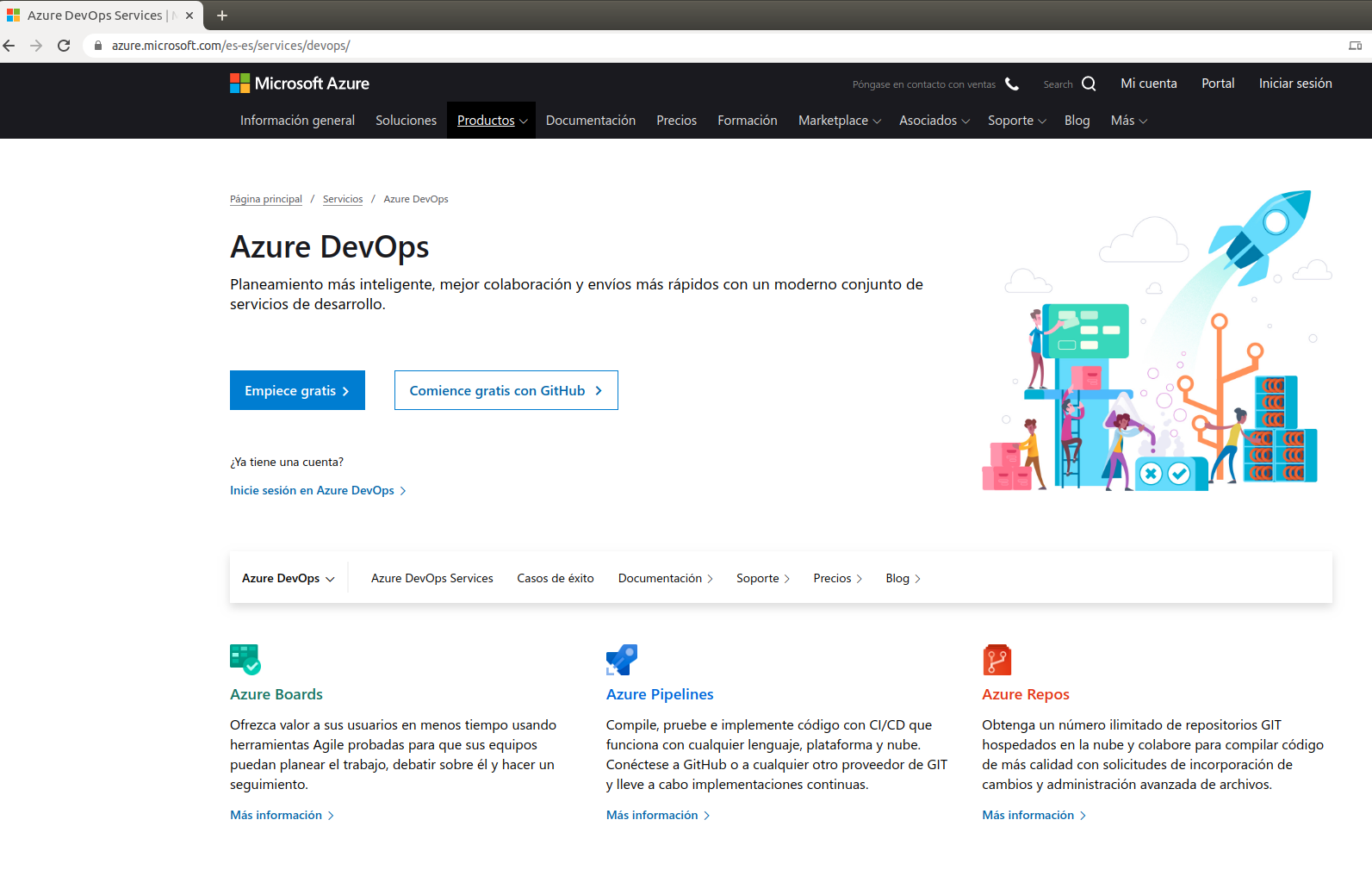Open Documentación top menu item
The image size is (1372, 876).
tap(591, 121)
